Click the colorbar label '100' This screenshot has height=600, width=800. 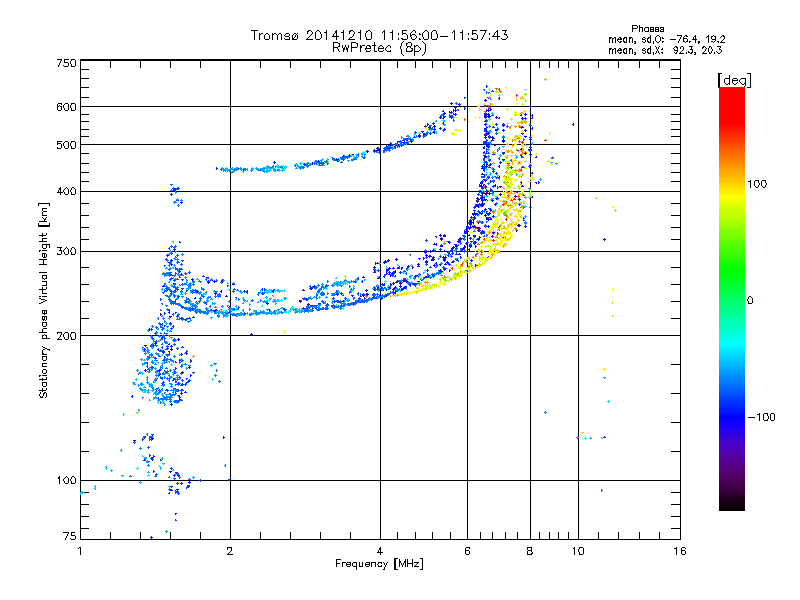[x=757, y=184]
